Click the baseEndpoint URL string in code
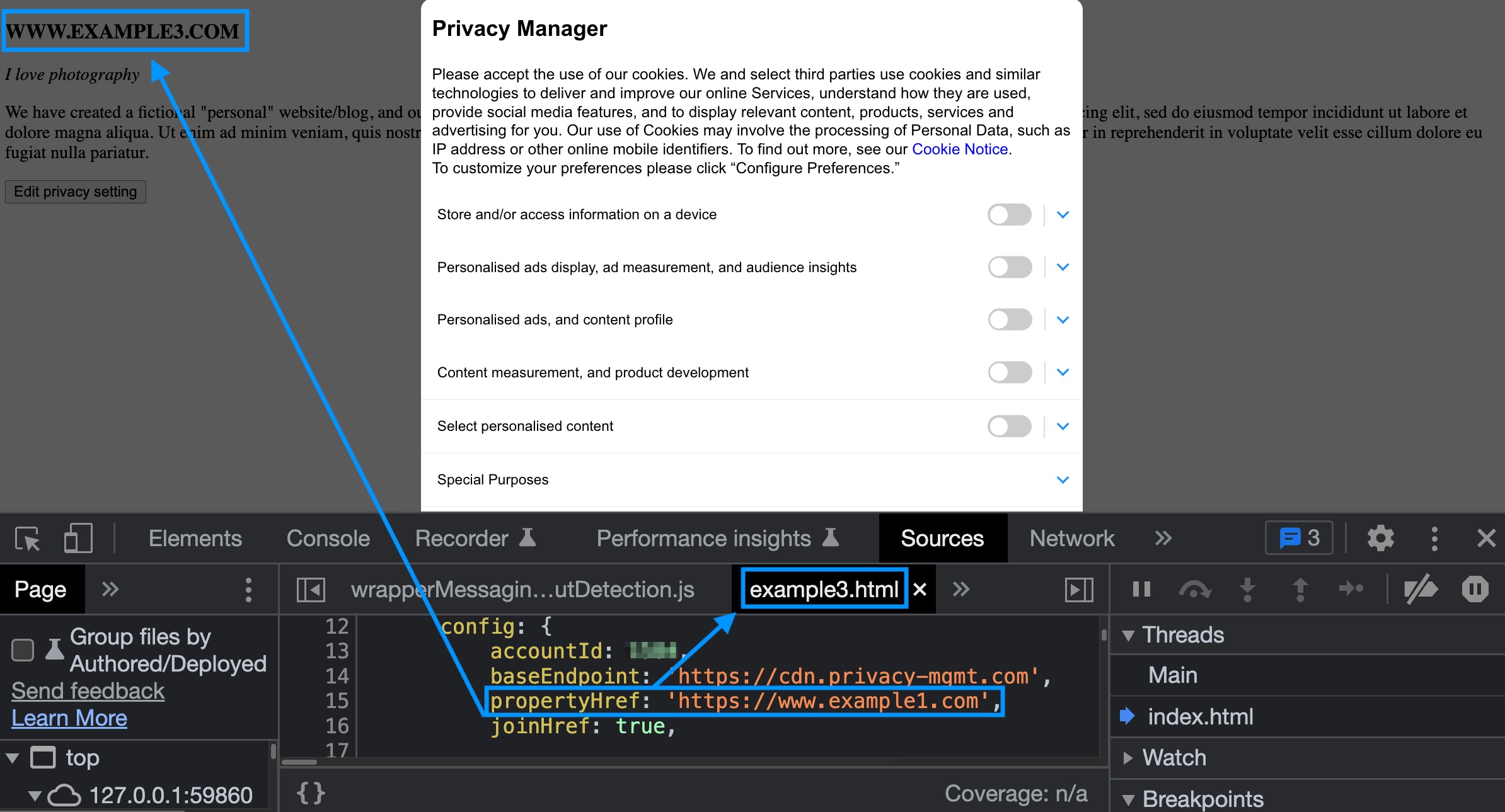 (x=853, y=676)
